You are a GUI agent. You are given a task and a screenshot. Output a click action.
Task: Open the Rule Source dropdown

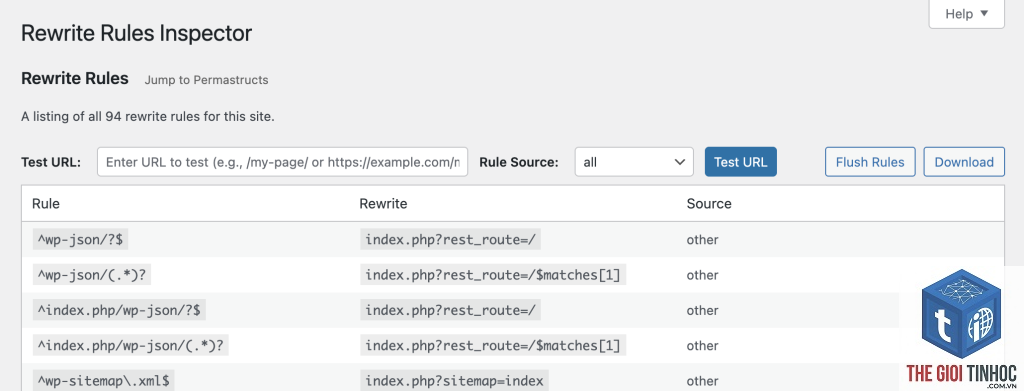point(633,162)
